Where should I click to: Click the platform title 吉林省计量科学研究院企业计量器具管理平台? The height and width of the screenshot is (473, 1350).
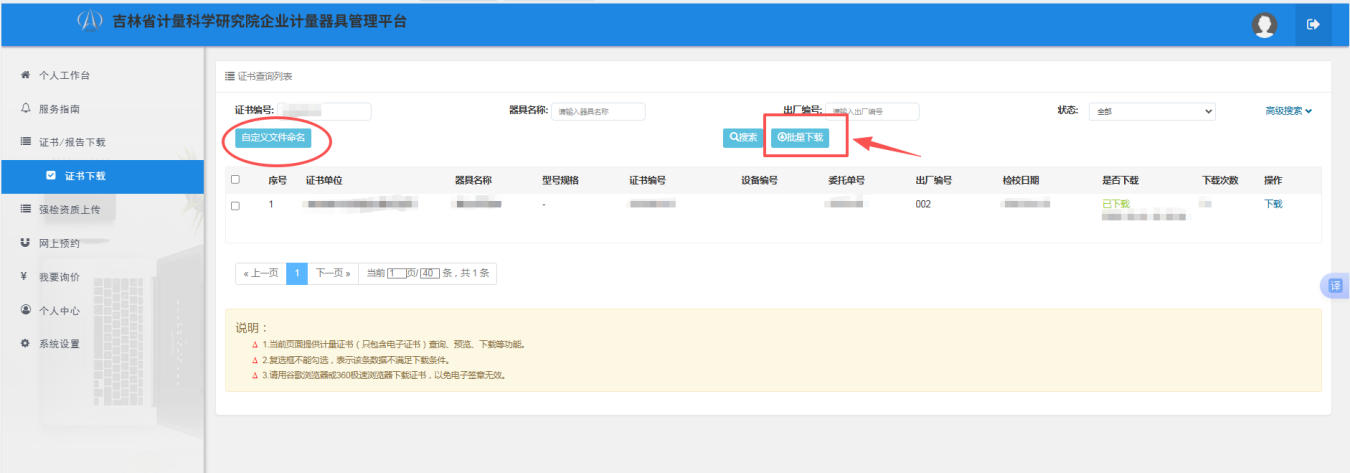click(260, 21)
